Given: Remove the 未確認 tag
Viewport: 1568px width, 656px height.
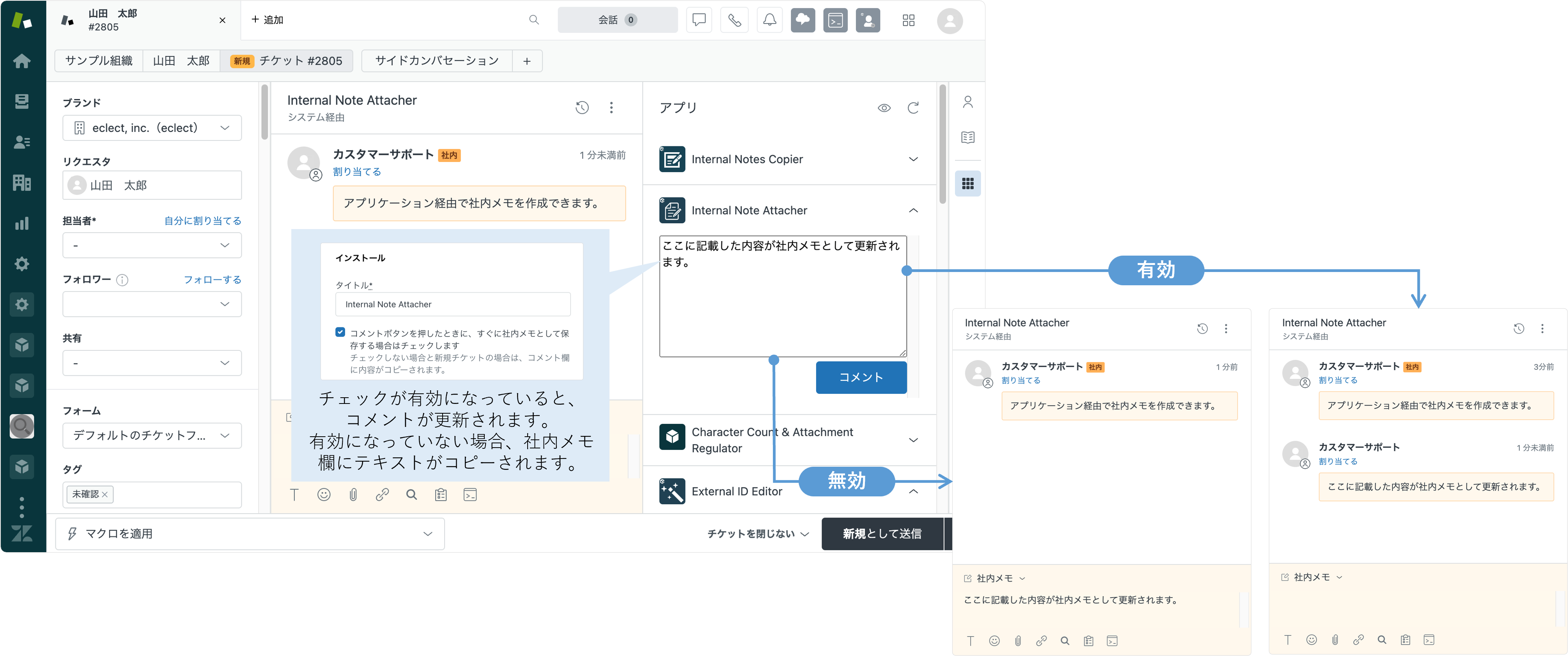Looking at the screenshot, I should pos(105,494).
